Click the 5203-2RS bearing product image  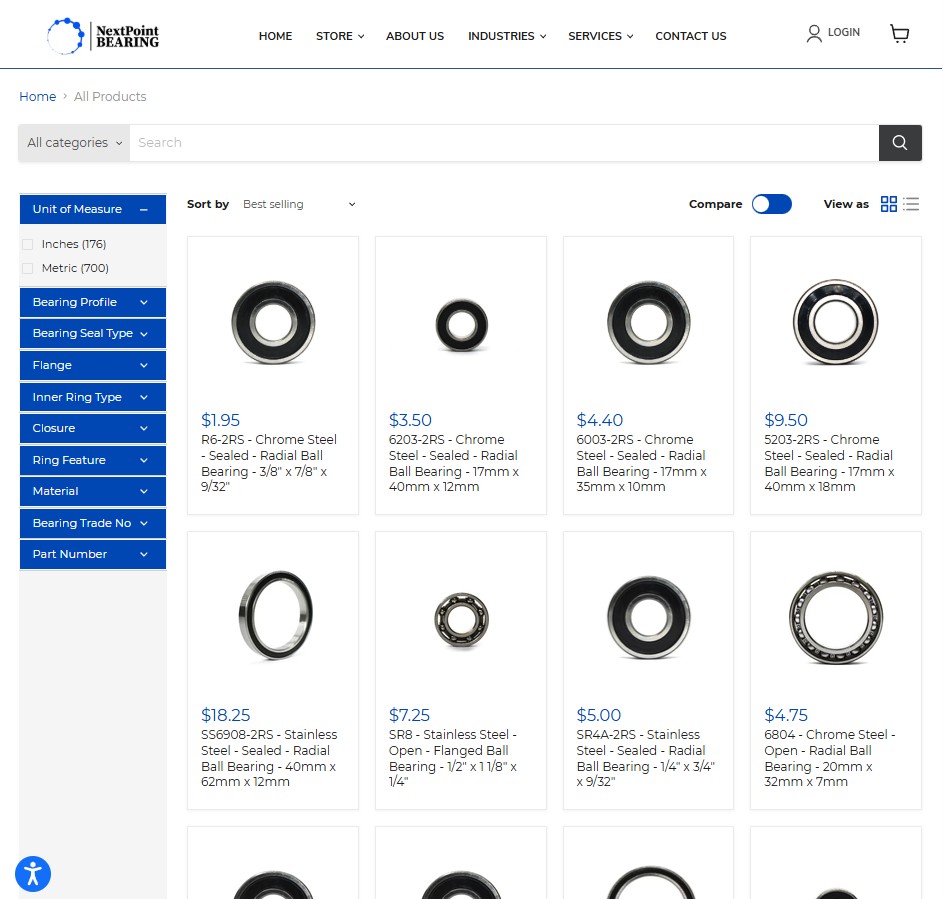(x=835, y=322)
